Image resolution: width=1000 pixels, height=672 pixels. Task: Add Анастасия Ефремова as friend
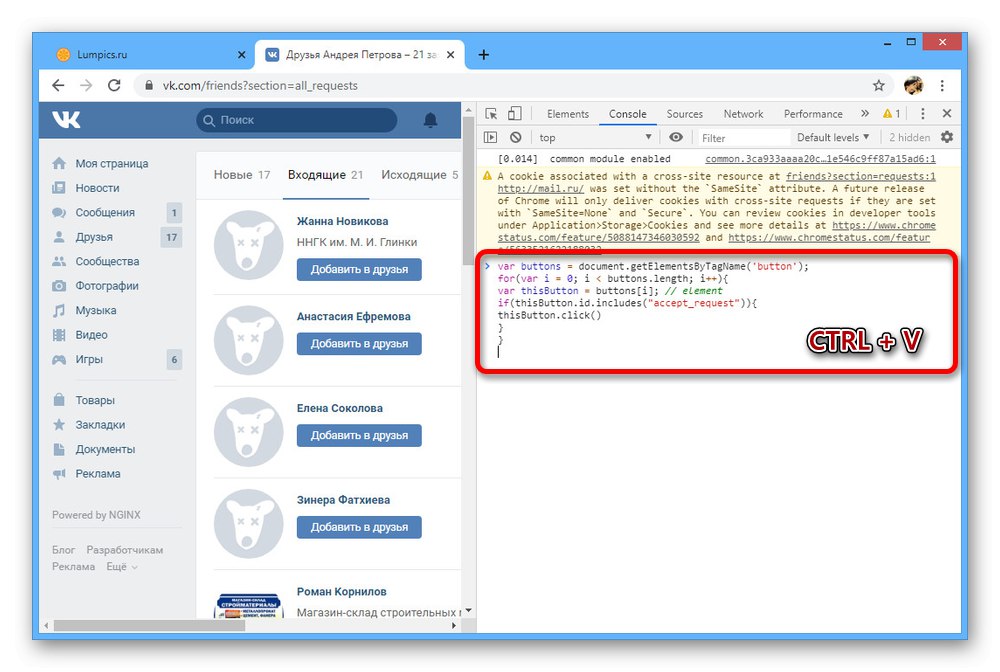[359, 344]
